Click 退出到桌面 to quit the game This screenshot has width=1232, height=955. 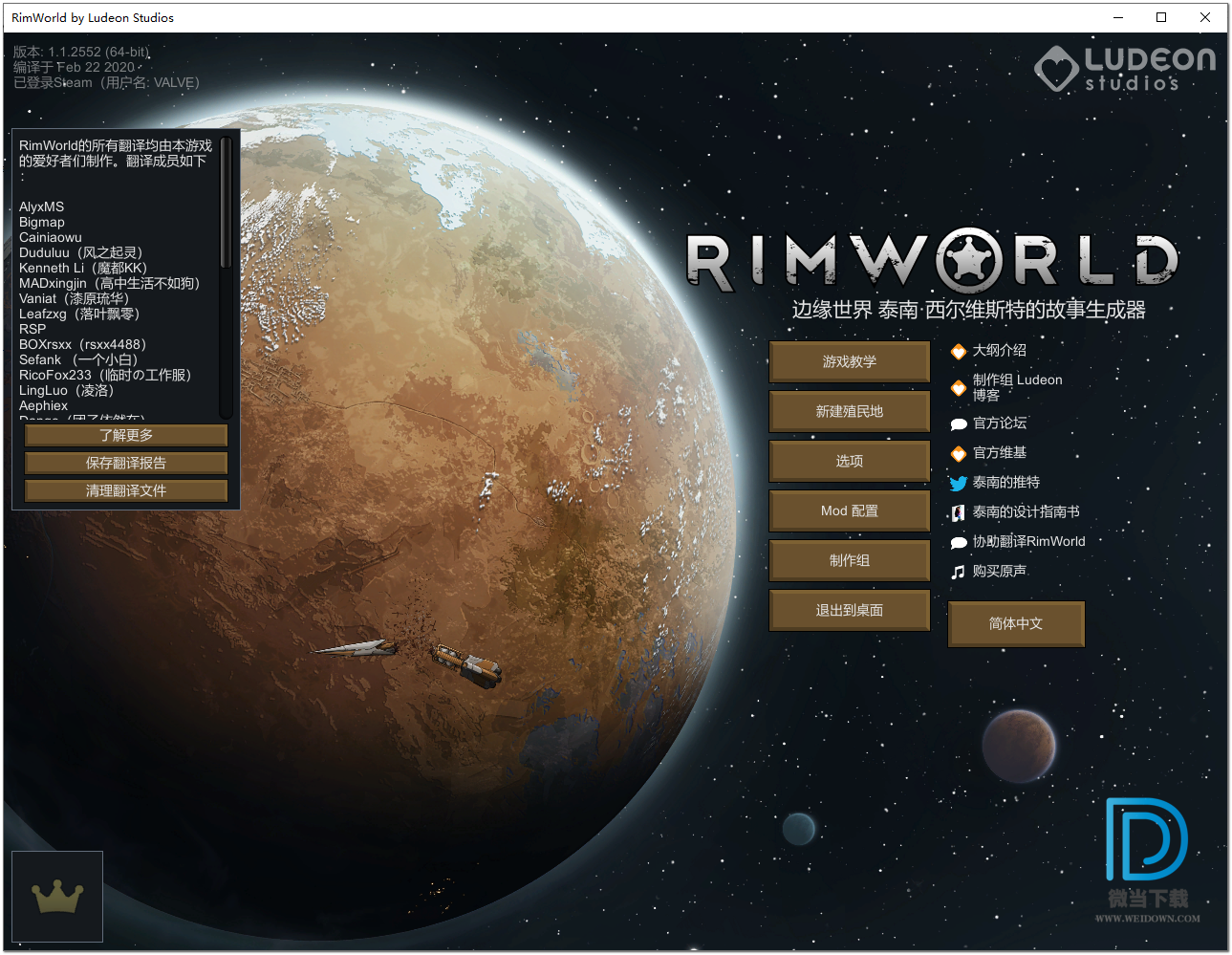[849, 610]
